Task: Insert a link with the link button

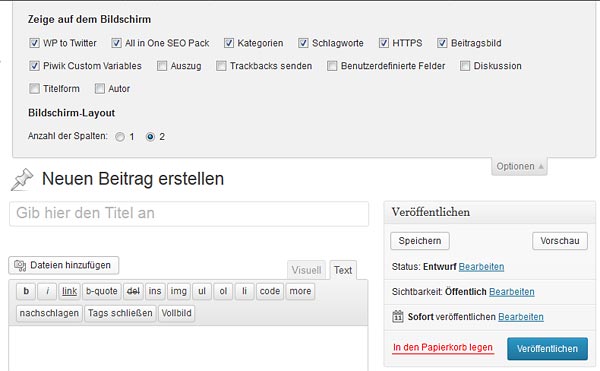Action: point(69,291)
